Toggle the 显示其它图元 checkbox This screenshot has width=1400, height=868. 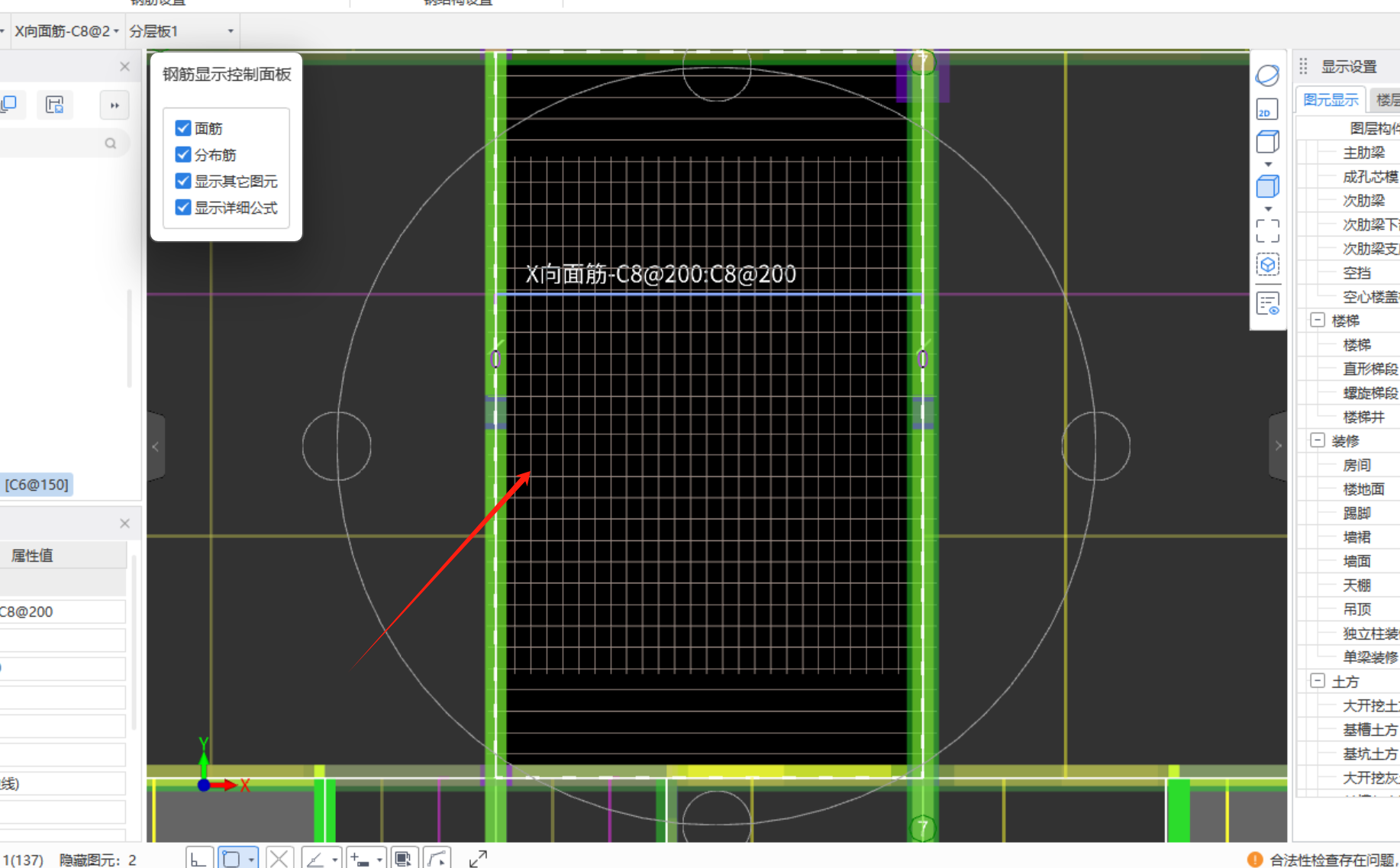183,181
